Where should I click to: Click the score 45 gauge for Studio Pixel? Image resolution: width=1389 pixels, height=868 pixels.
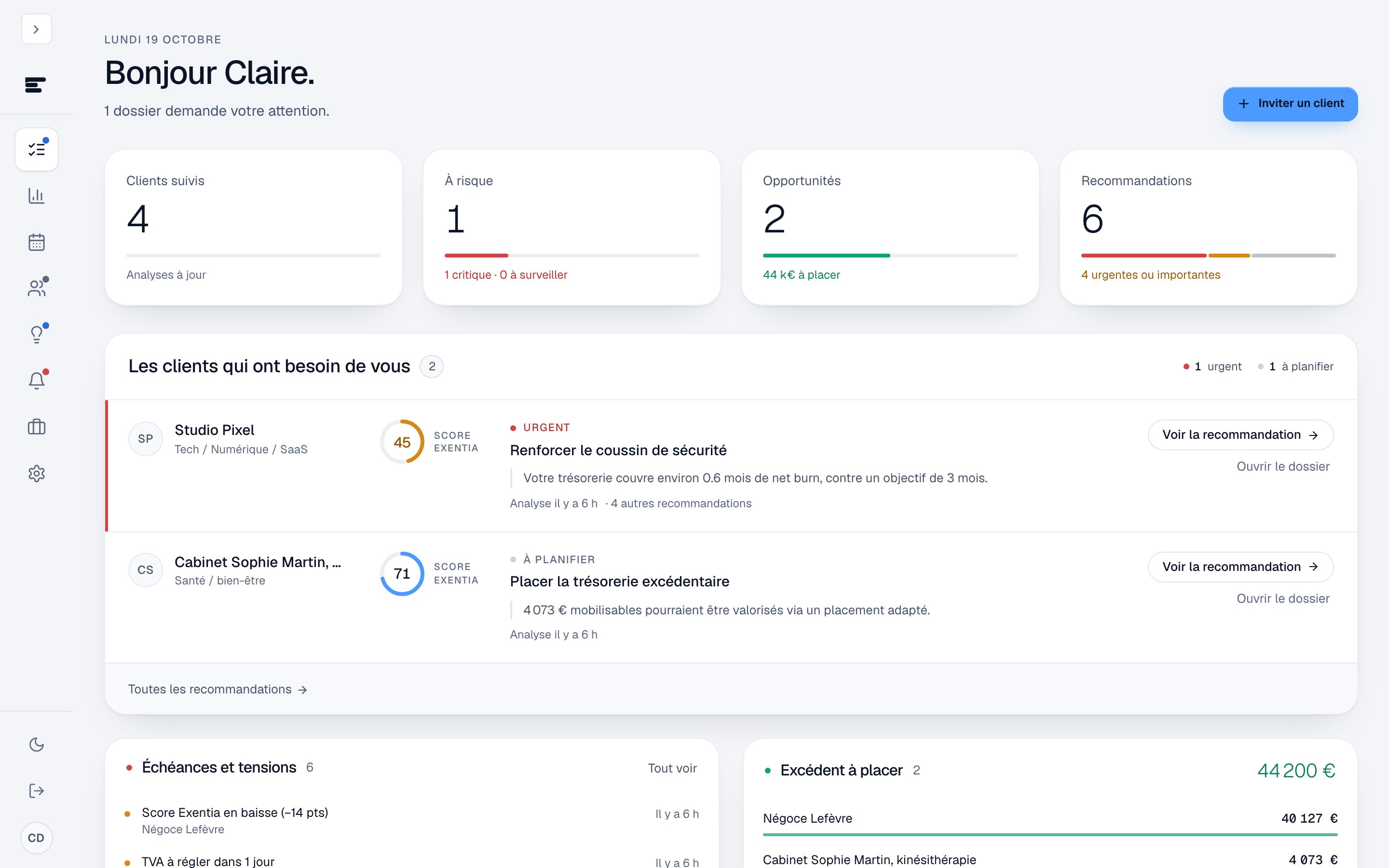tap(402, 442)
